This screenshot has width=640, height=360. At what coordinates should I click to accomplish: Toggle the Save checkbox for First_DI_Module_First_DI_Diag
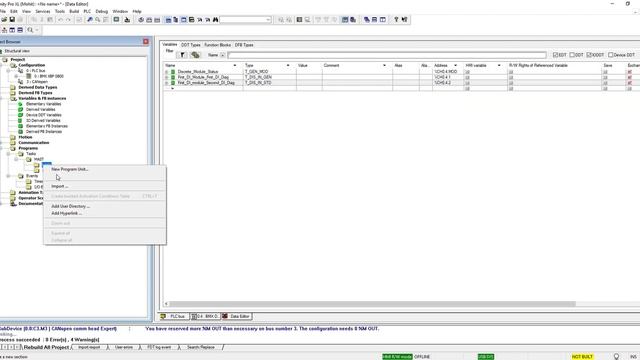point(605,77)
